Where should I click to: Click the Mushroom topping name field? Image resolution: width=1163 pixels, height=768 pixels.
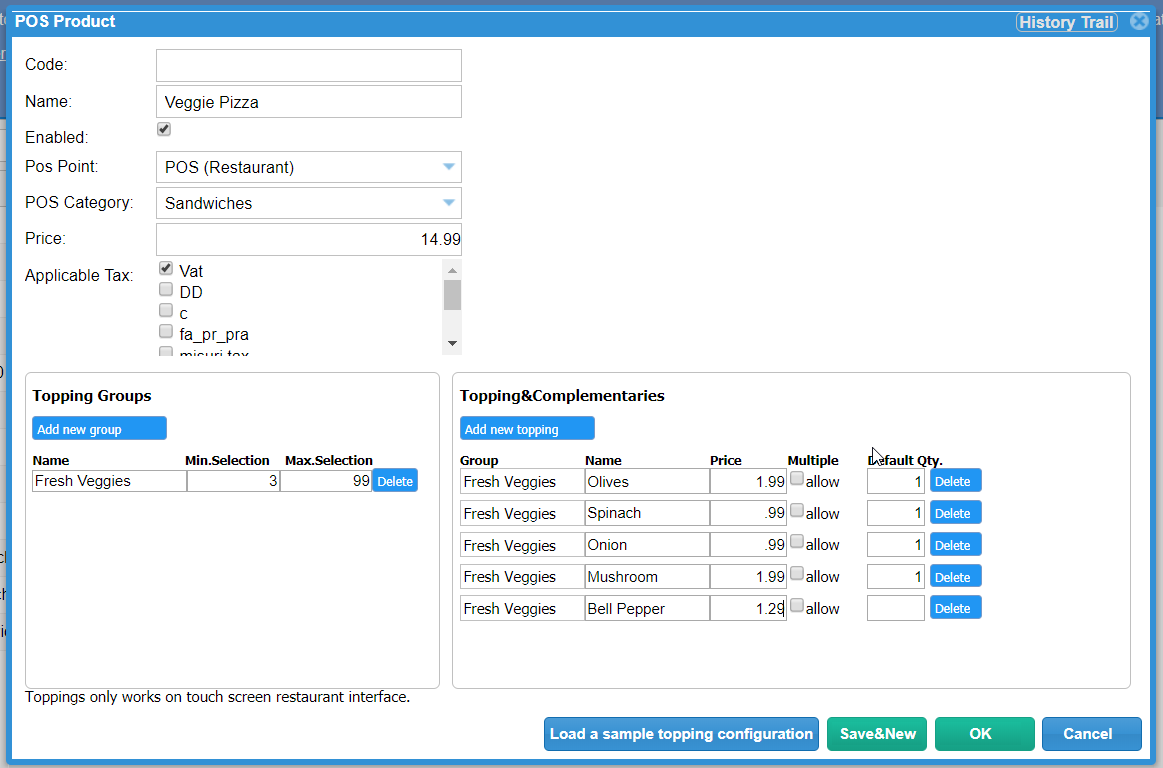coord(647,577)
